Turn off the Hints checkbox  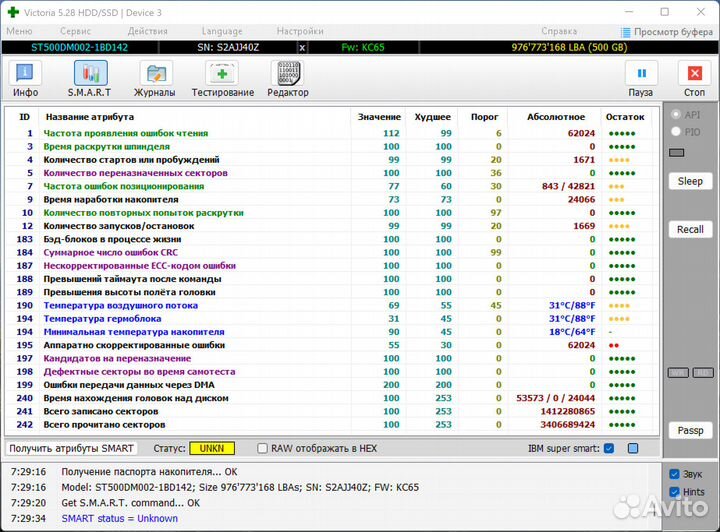click(x=674, y=492)
